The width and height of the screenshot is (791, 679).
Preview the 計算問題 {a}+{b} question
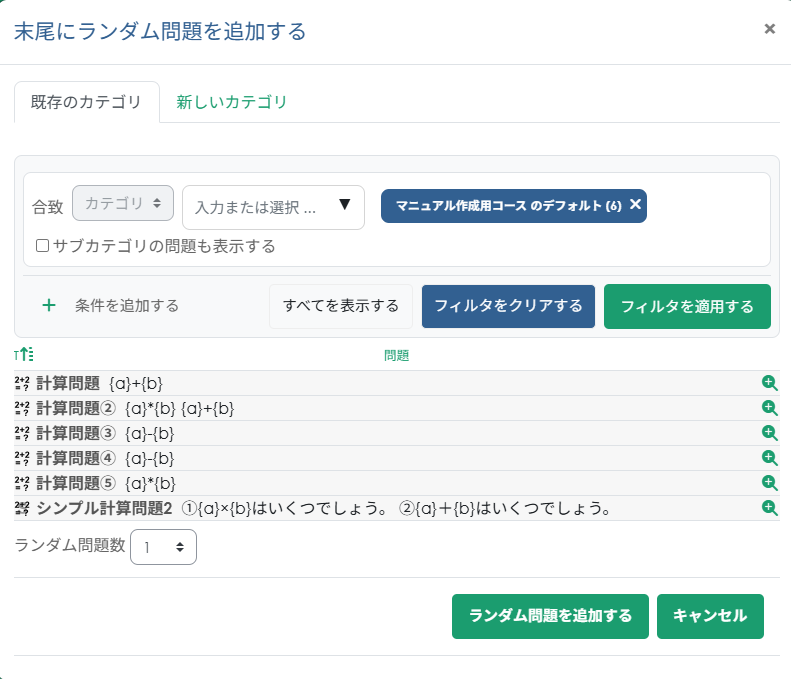[769, 383]
